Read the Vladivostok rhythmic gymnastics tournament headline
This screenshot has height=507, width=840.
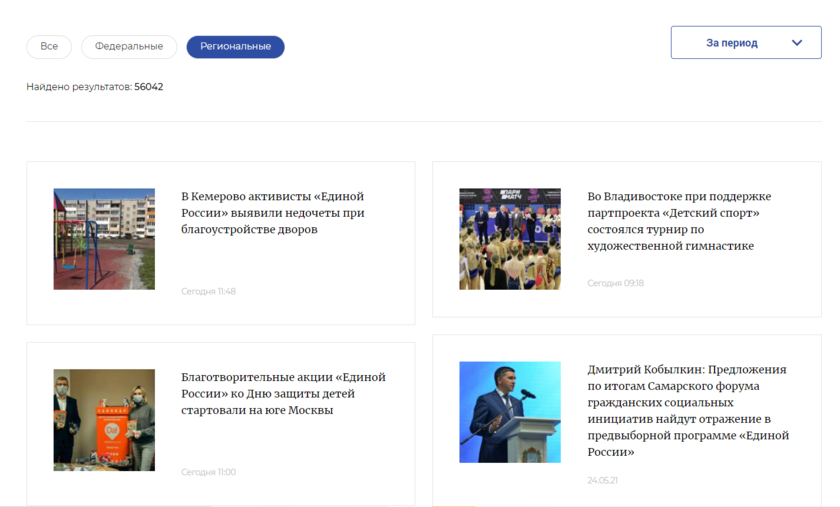click(679, 221)
